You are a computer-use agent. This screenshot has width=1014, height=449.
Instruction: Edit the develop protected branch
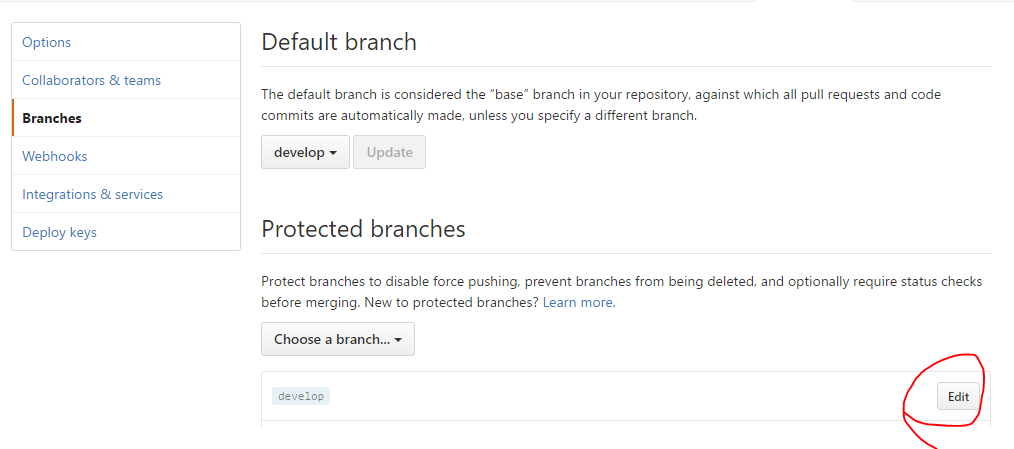click(x=958, y=396)
